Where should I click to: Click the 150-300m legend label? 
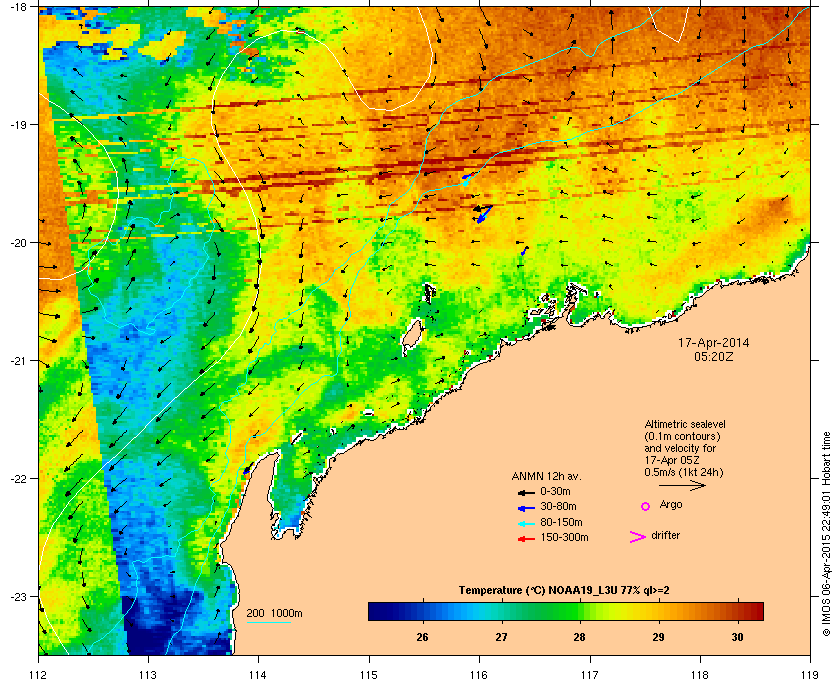[x=565, y=537]
